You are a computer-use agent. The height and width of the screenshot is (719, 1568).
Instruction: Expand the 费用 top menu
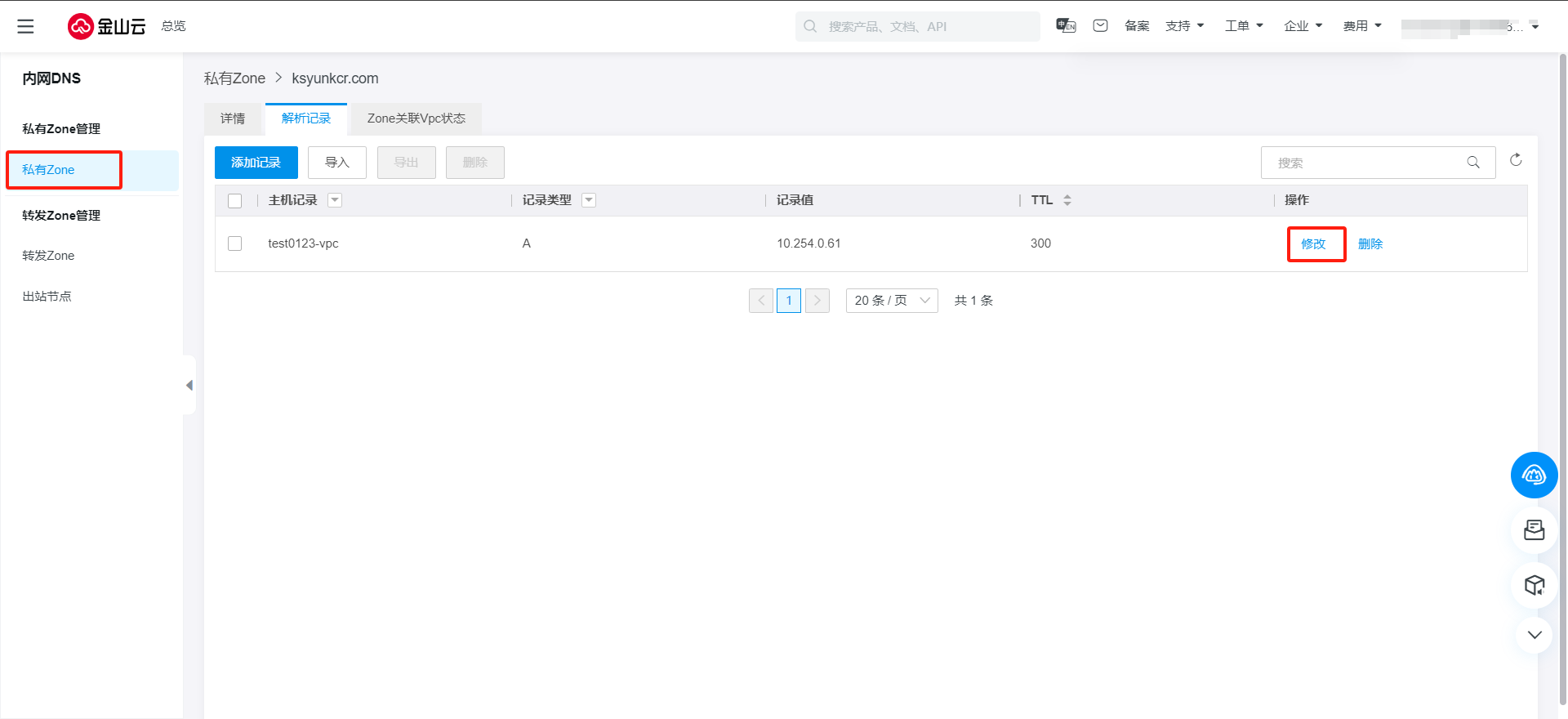(1361, 26)
